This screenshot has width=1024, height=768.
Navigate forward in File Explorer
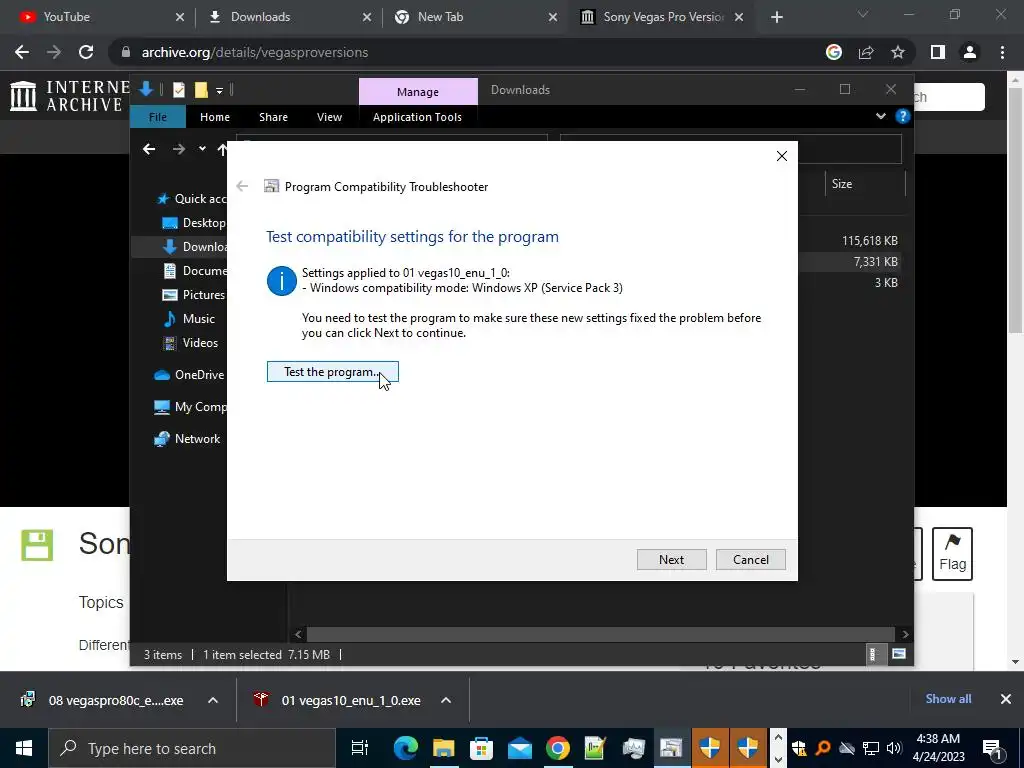tap(178, 149)
